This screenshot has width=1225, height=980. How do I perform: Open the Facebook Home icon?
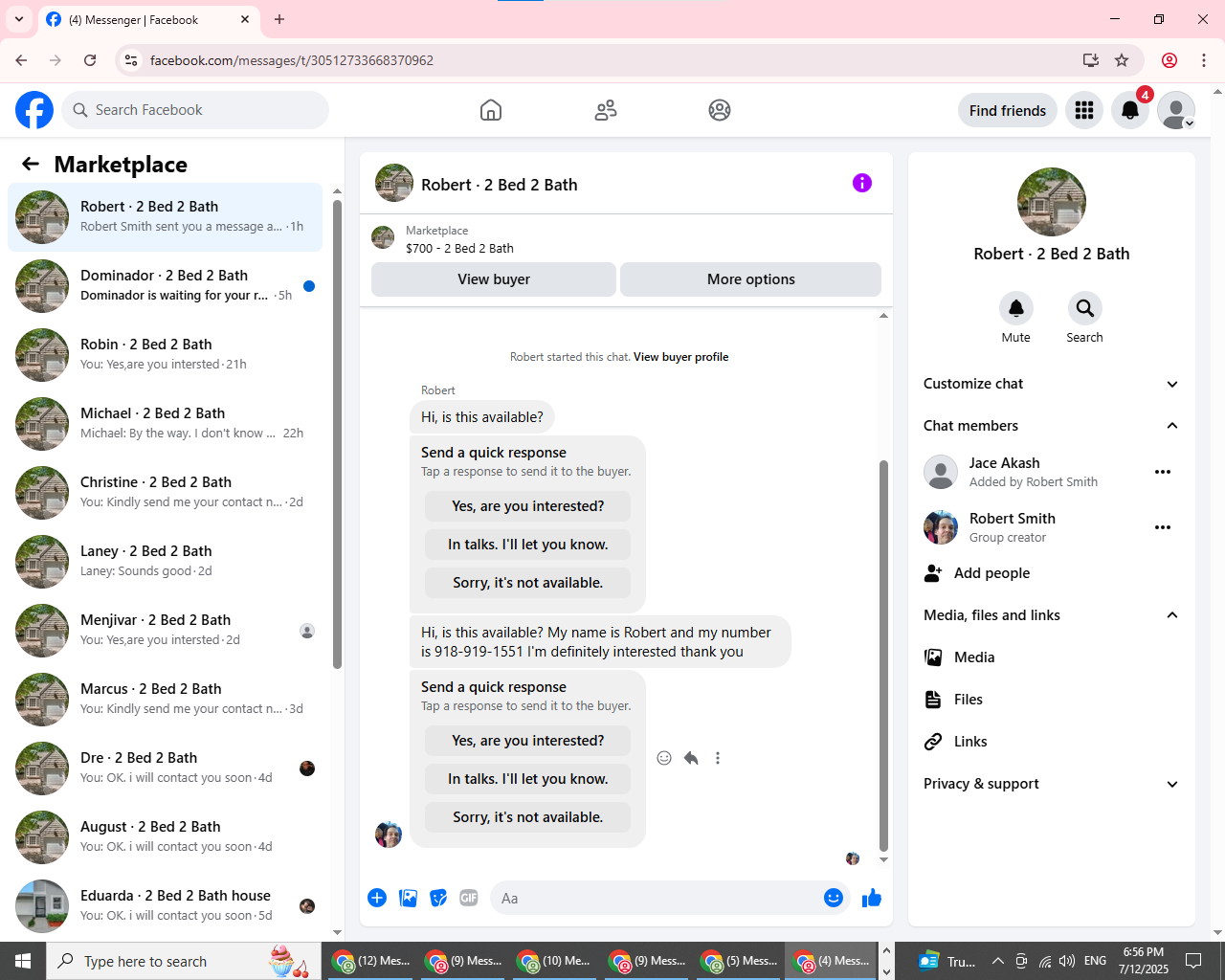(491, 110)
